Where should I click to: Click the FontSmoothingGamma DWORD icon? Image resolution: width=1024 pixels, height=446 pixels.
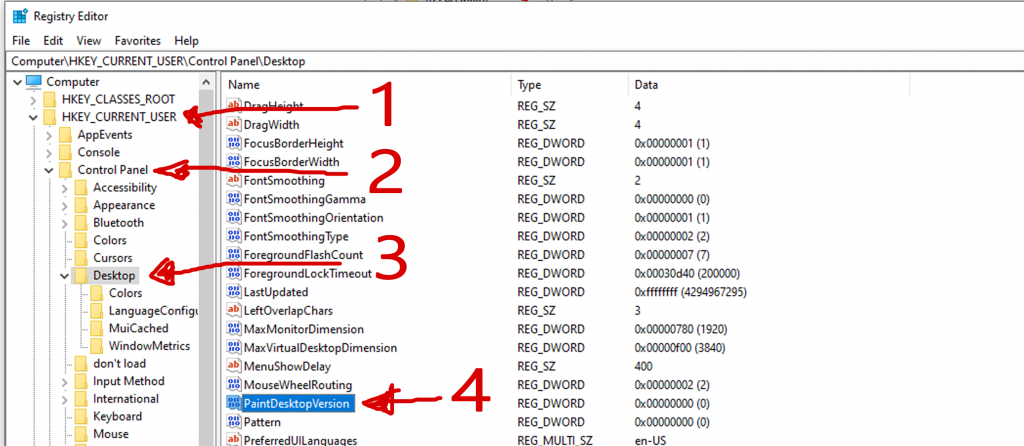(233, 199)
